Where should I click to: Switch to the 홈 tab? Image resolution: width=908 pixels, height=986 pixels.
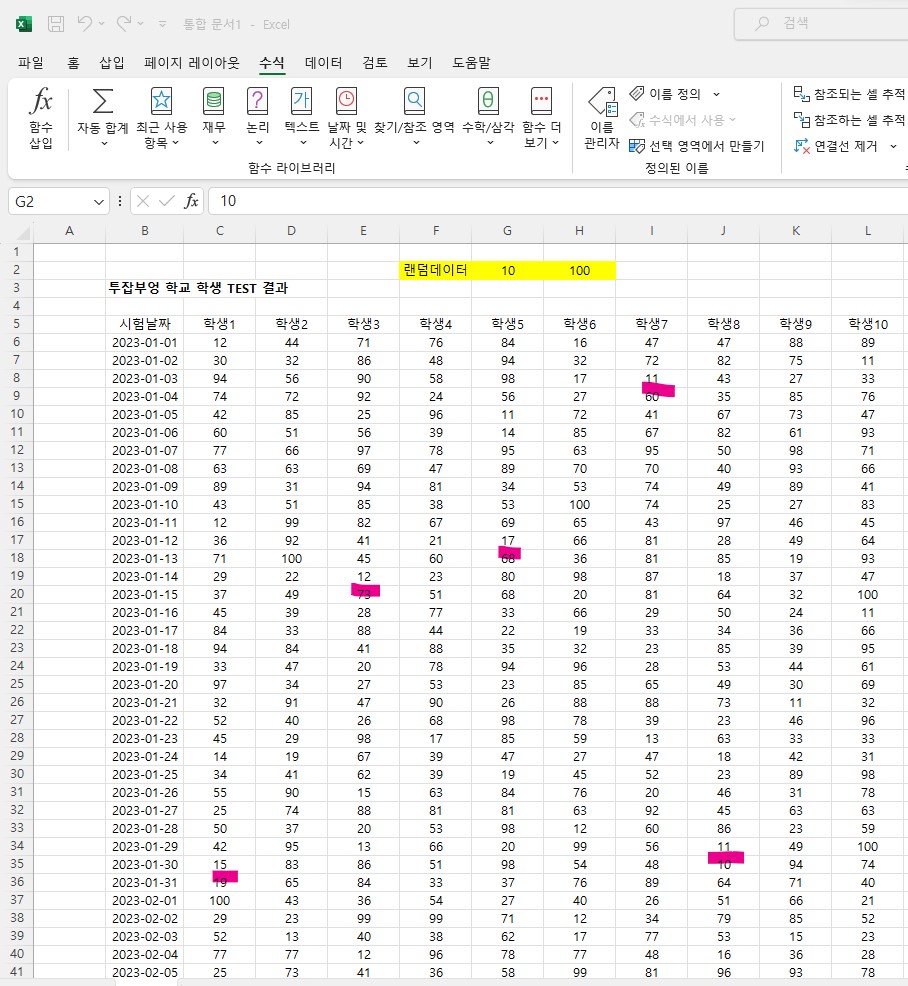click(x=74, y=62)
